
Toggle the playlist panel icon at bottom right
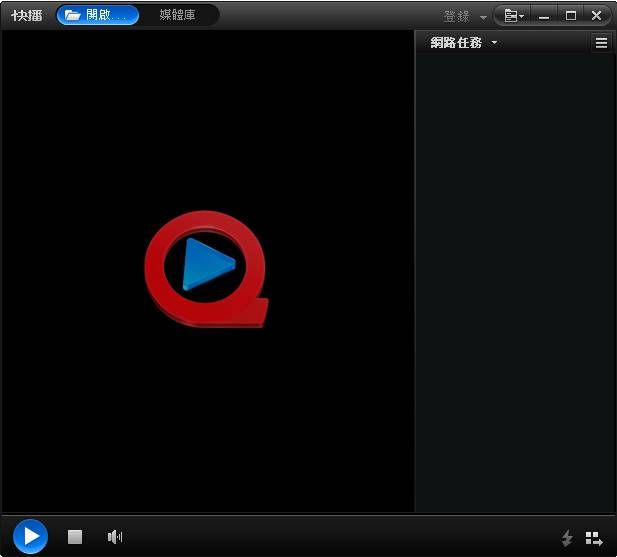click(x=594, y=538)
